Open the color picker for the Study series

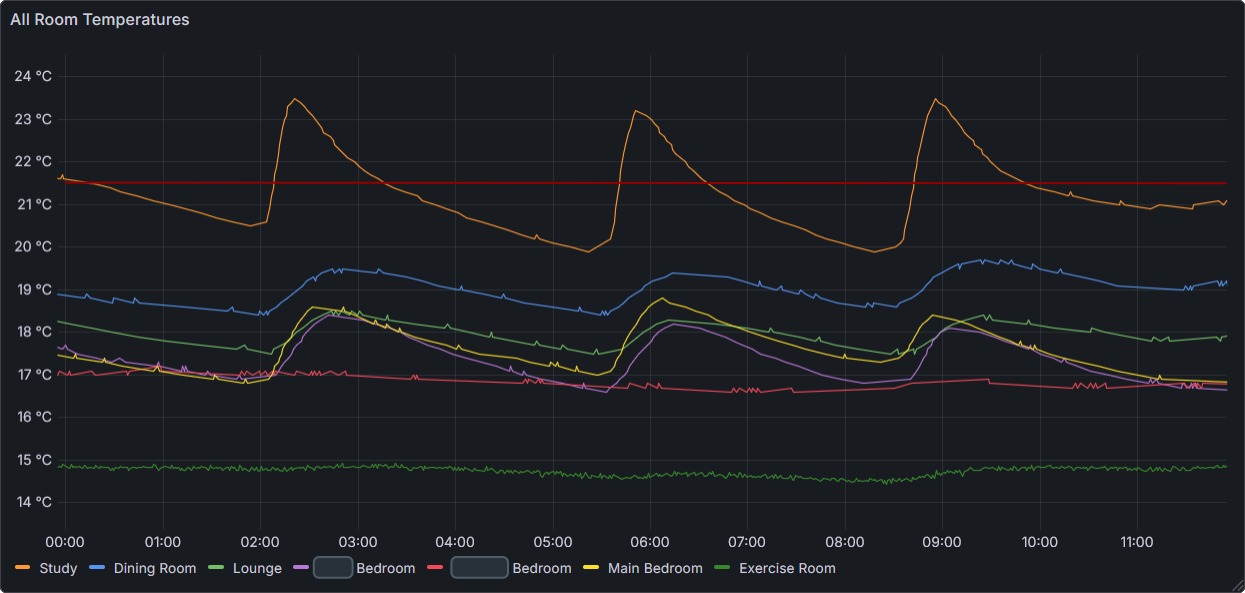(x=23, y=567)
